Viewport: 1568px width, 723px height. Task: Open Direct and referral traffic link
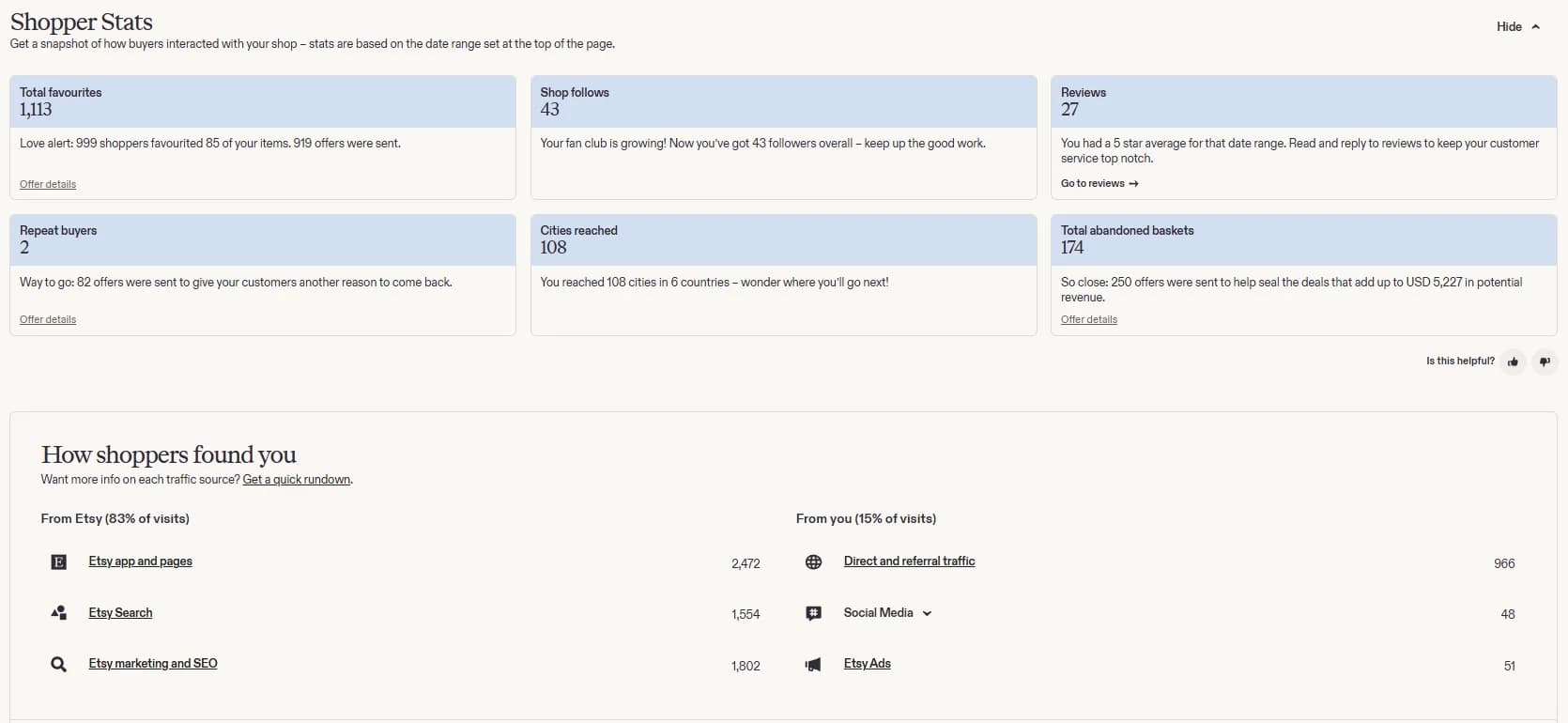pos(909,561)
